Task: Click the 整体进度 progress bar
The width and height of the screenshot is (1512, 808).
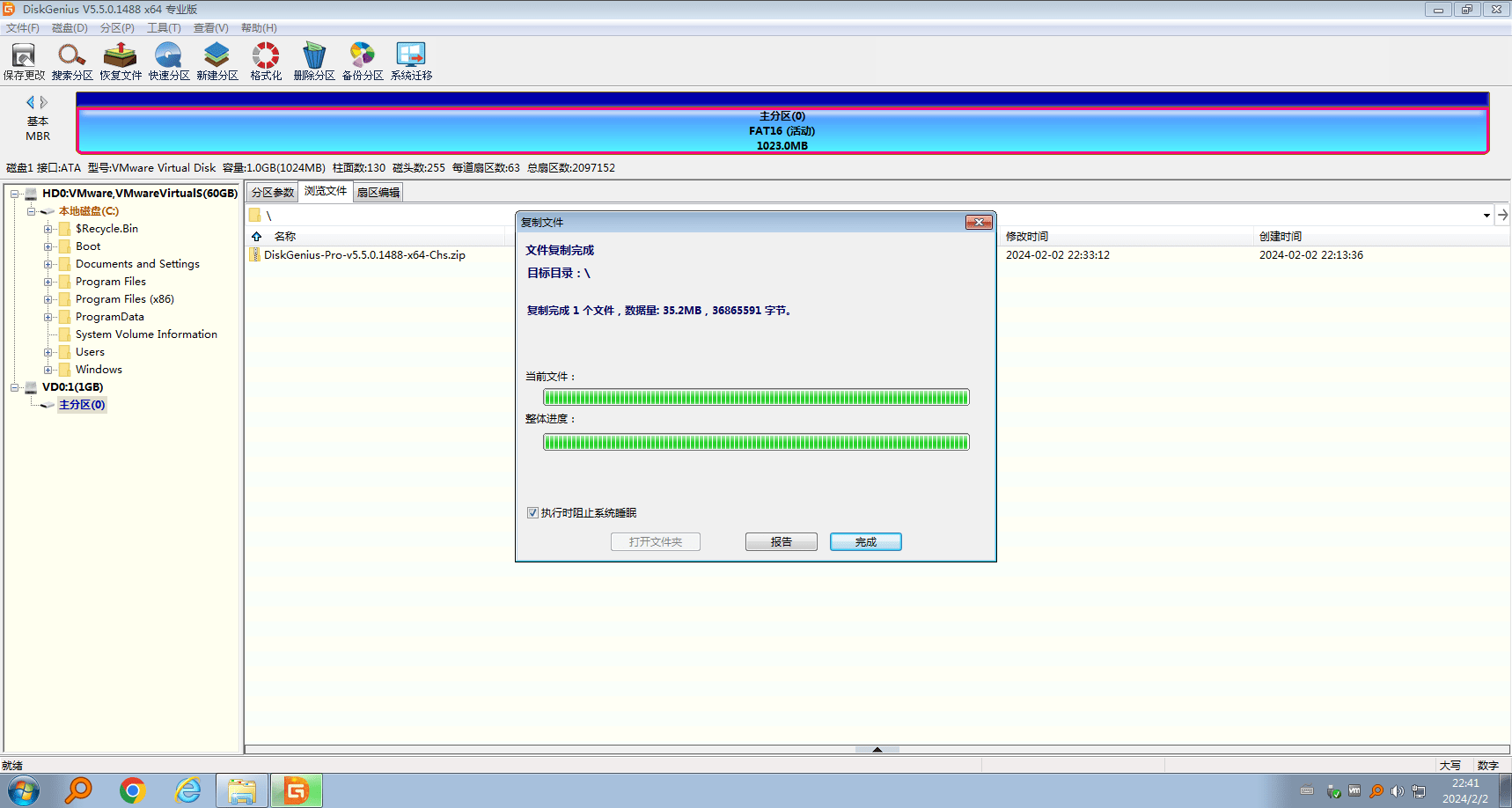Action: click(x=756, y=442)
